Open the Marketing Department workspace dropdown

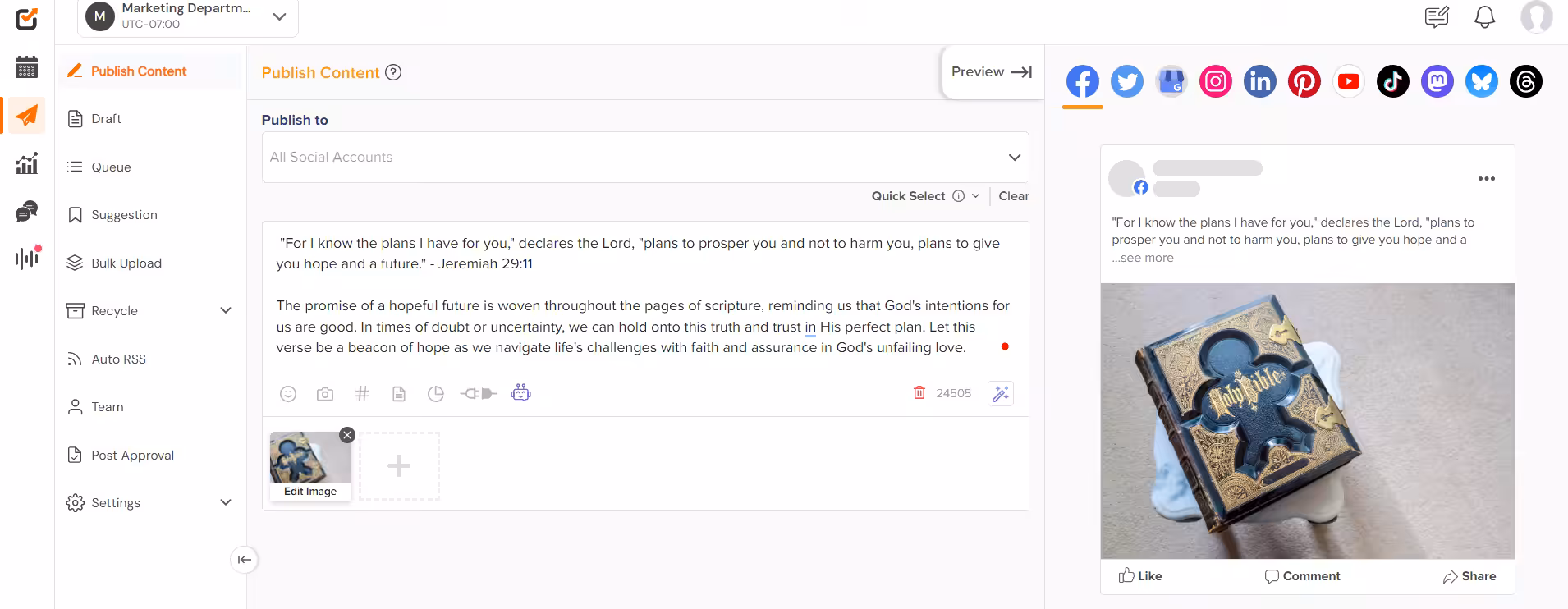188,16
